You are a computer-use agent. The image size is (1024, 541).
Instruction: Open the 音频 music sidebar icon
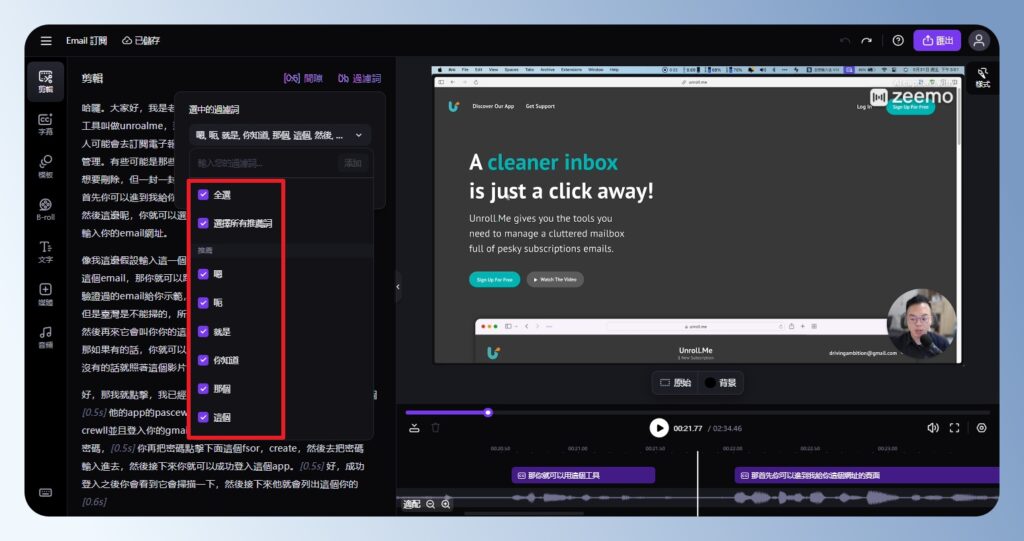(45, 336)
